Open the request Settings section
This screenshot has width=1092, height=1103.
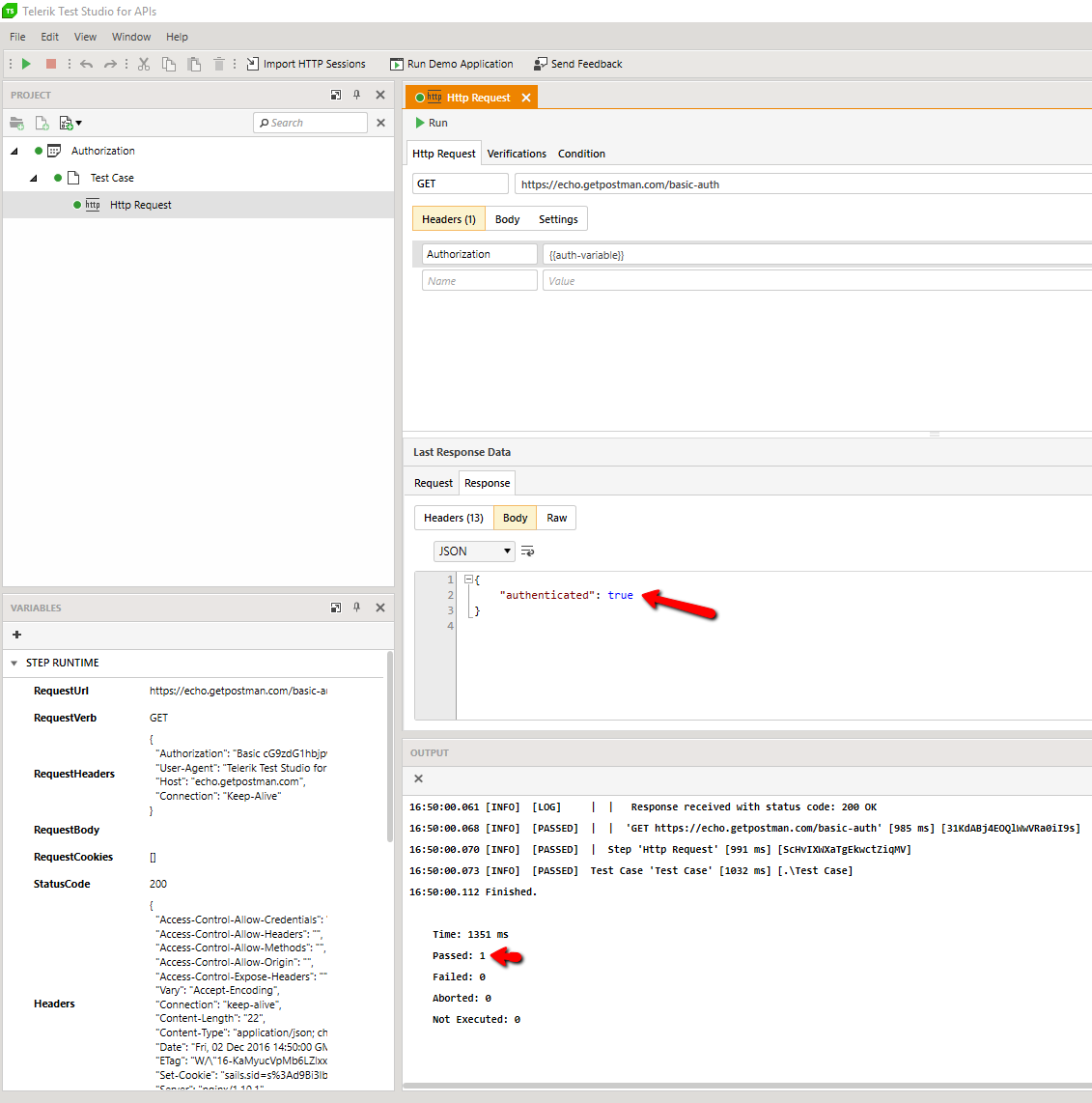558,219
